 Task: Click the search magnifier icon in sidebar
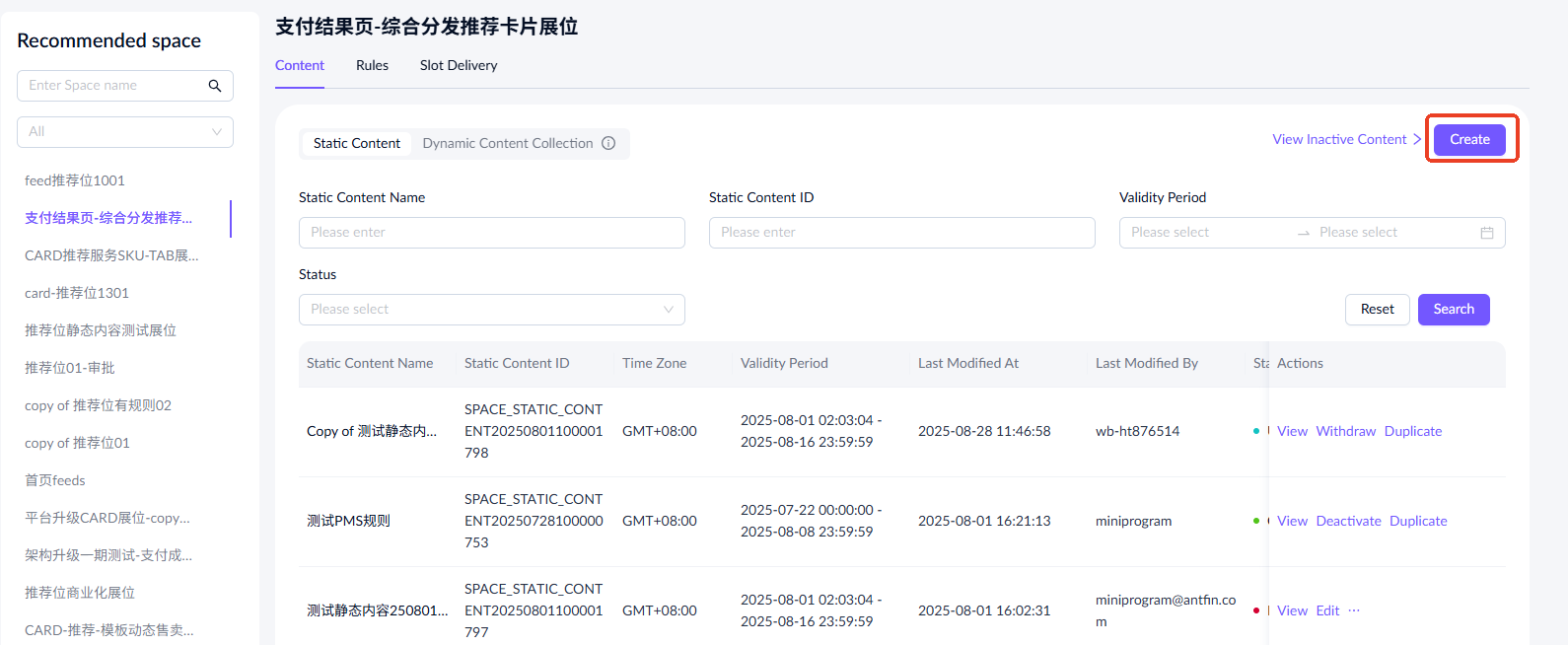pyautogui.click(x=215, y=86)
